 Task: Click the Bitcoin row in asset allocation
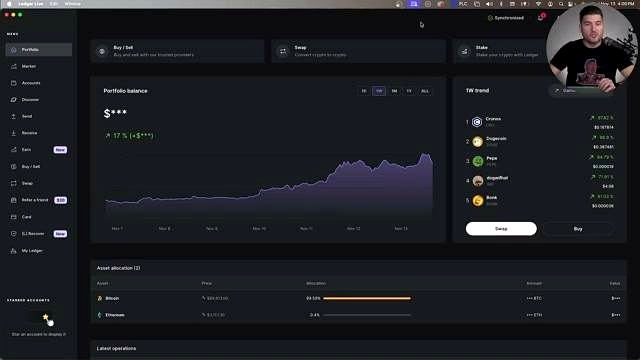358,298
